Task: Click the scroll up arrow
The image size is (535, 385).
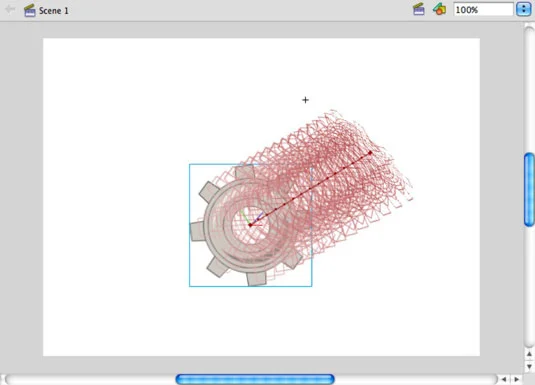Action: [529, 354]
